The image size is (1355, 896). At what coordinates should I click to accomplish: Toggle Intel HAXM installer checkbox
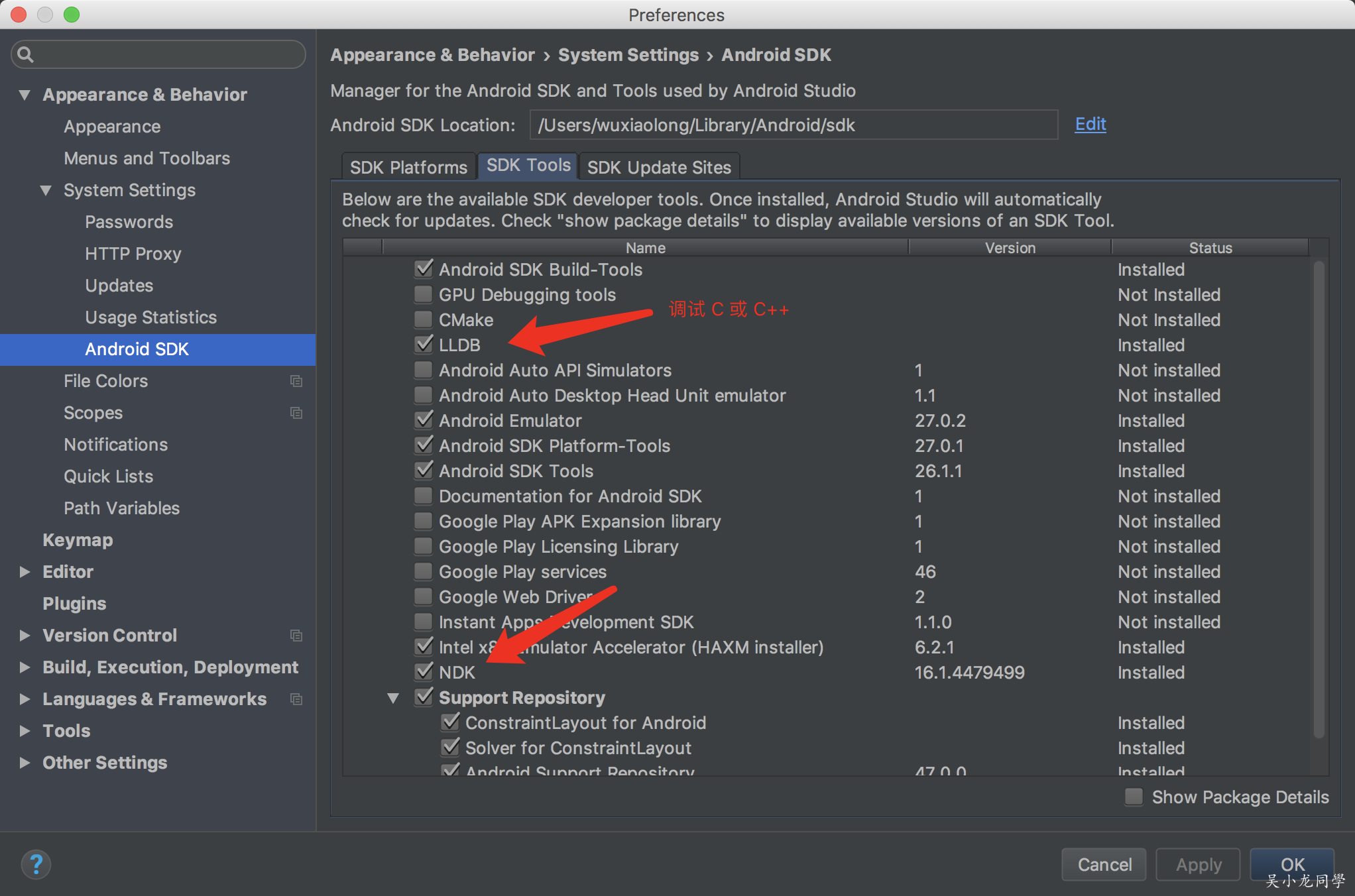coord(423,647)
